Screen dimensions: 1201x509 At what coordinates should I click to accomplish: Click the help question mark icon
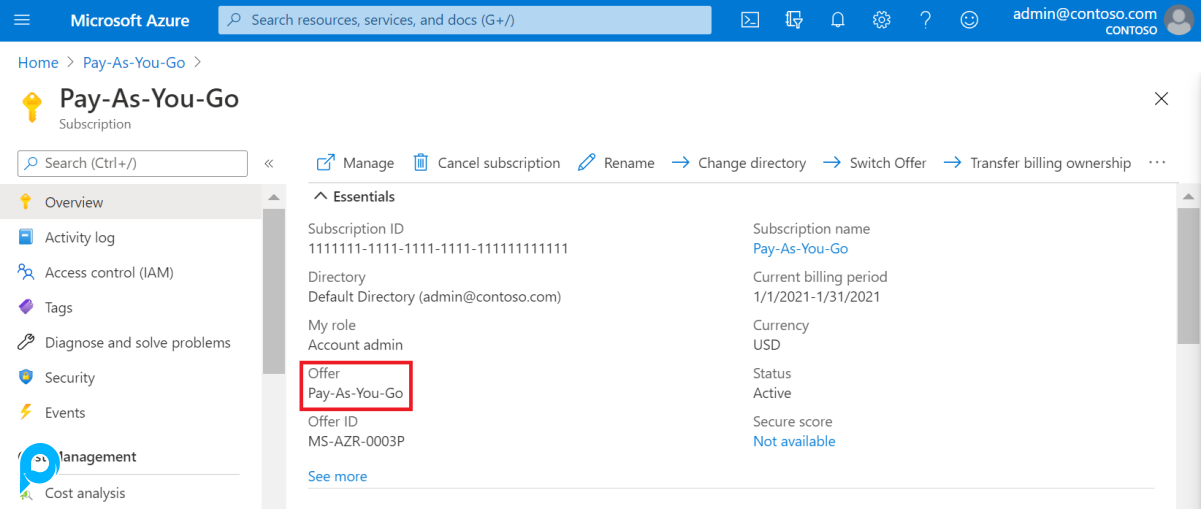925,20
